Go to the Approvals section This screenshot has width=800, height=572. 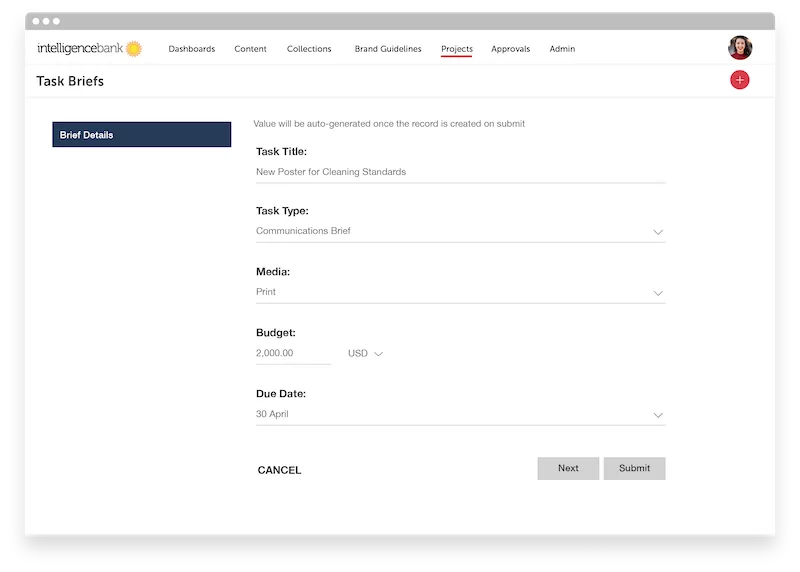point(511,49)
